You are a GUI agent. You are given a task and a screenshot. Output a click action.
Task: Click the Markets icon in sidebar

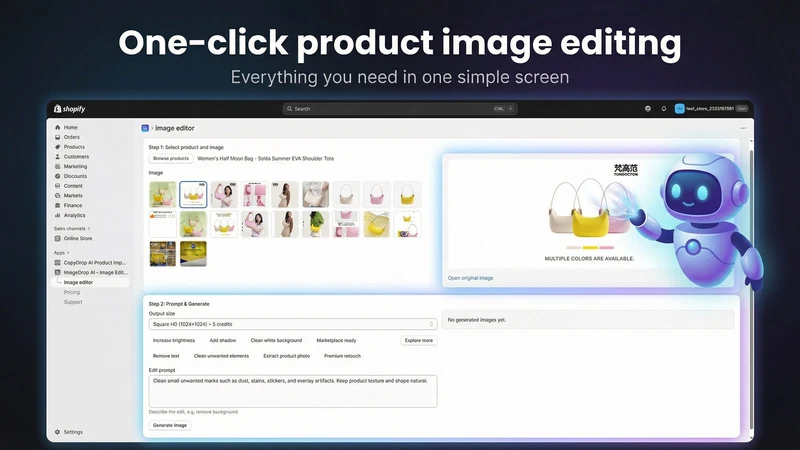[58, 195]
